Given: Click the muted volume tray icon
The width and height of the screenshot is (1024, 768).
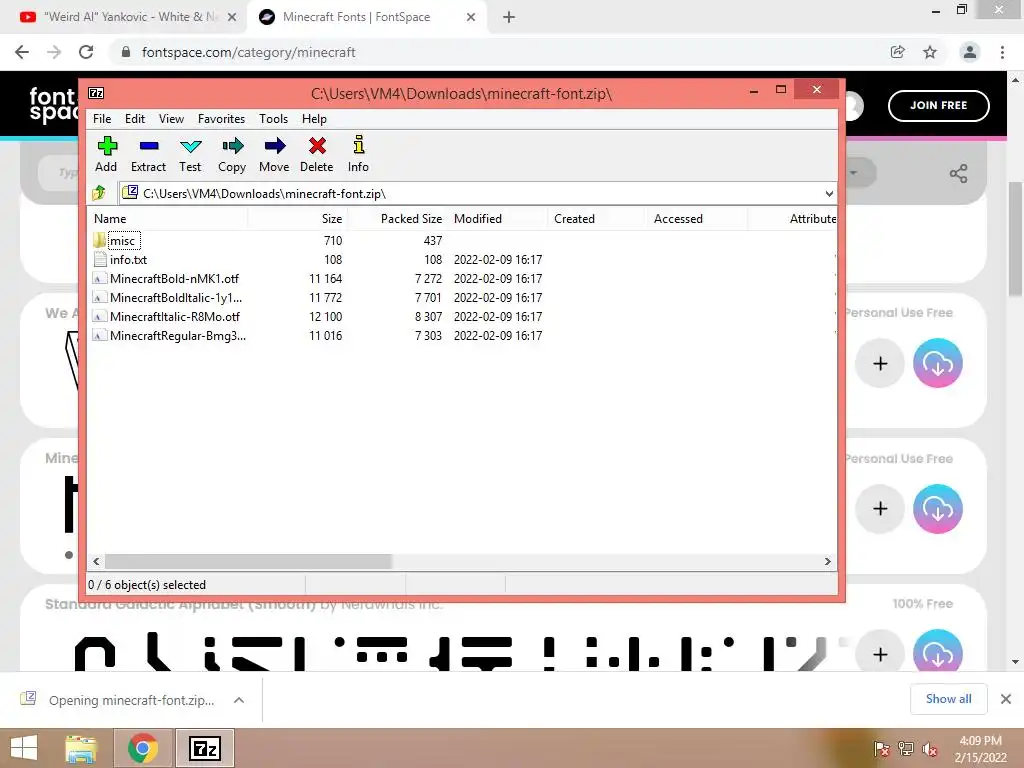Looking at the screenshot, I should 930,750.
